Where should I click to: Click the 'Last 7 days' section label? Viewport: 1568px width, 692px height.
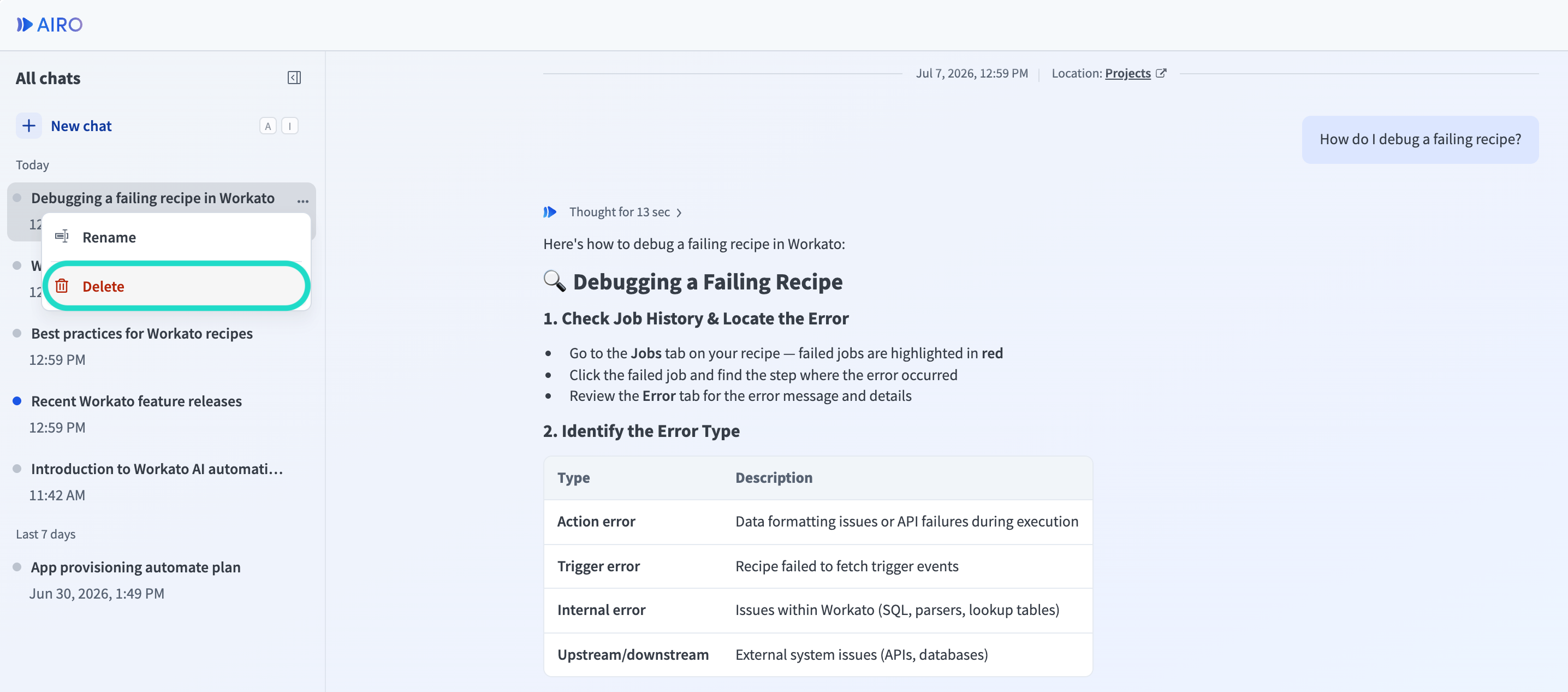pos(46,534)
